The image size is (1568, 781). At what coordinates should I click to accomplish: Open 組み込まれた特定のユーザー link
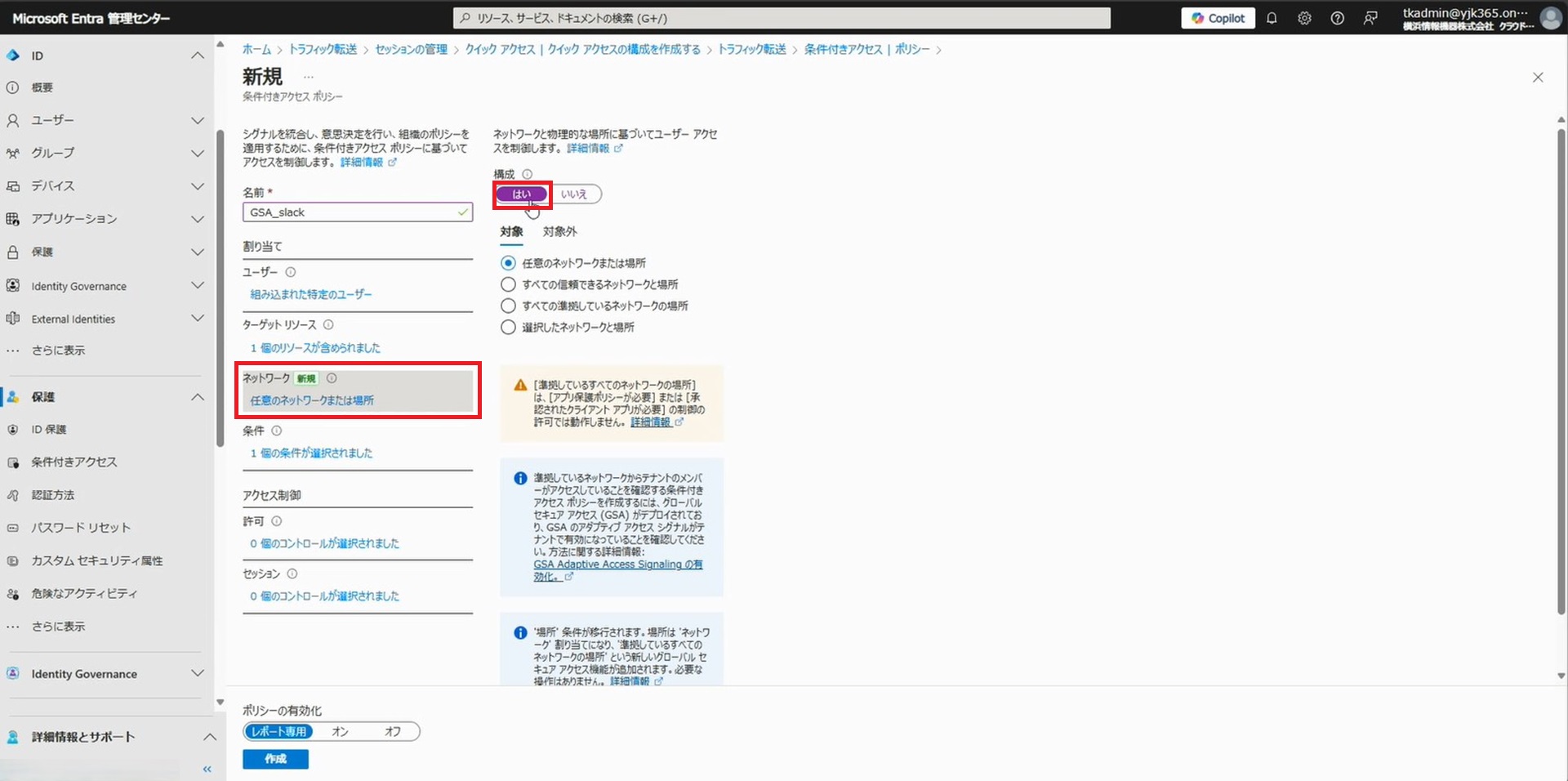click(311, 294)
